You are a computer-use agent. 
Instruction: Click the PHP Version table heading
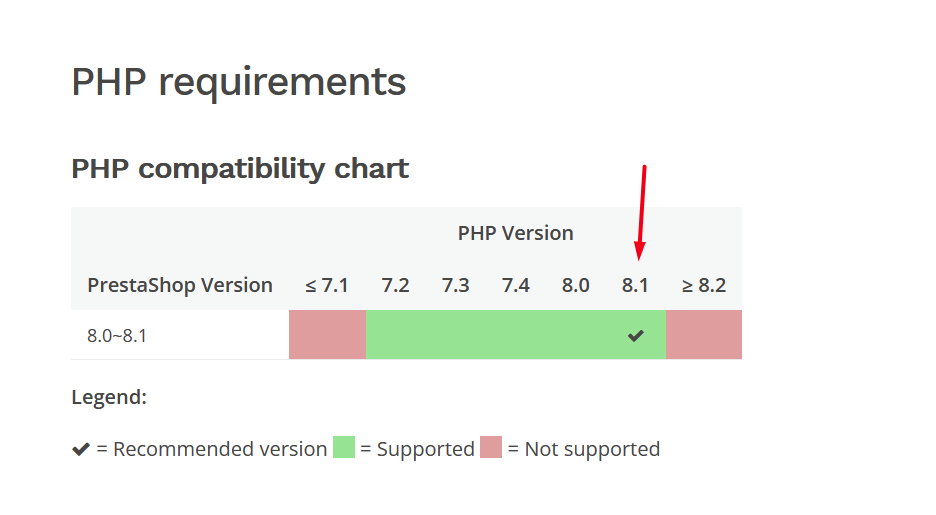(516, 233)
